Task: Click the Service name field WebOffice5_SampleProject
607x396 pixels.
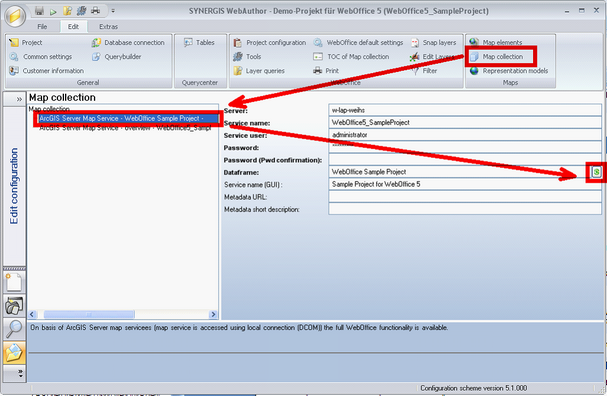Action: pyautogui.click(x=465, y=123)
